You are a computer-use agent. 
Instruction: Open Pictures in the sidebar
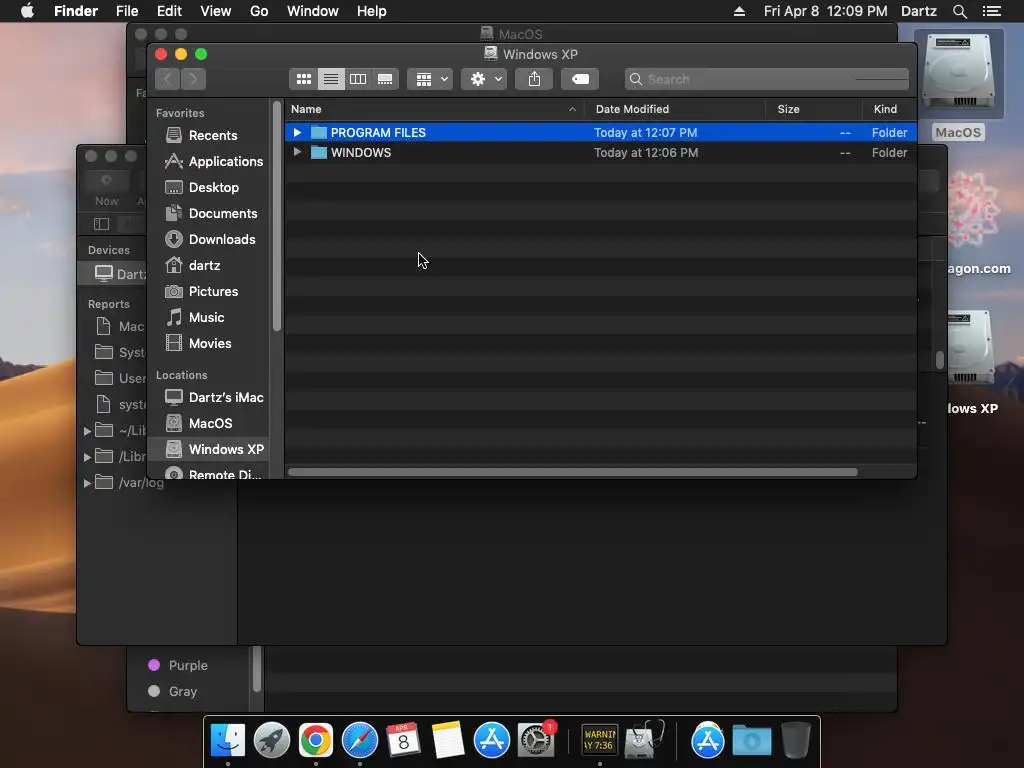tap(209, 291)
